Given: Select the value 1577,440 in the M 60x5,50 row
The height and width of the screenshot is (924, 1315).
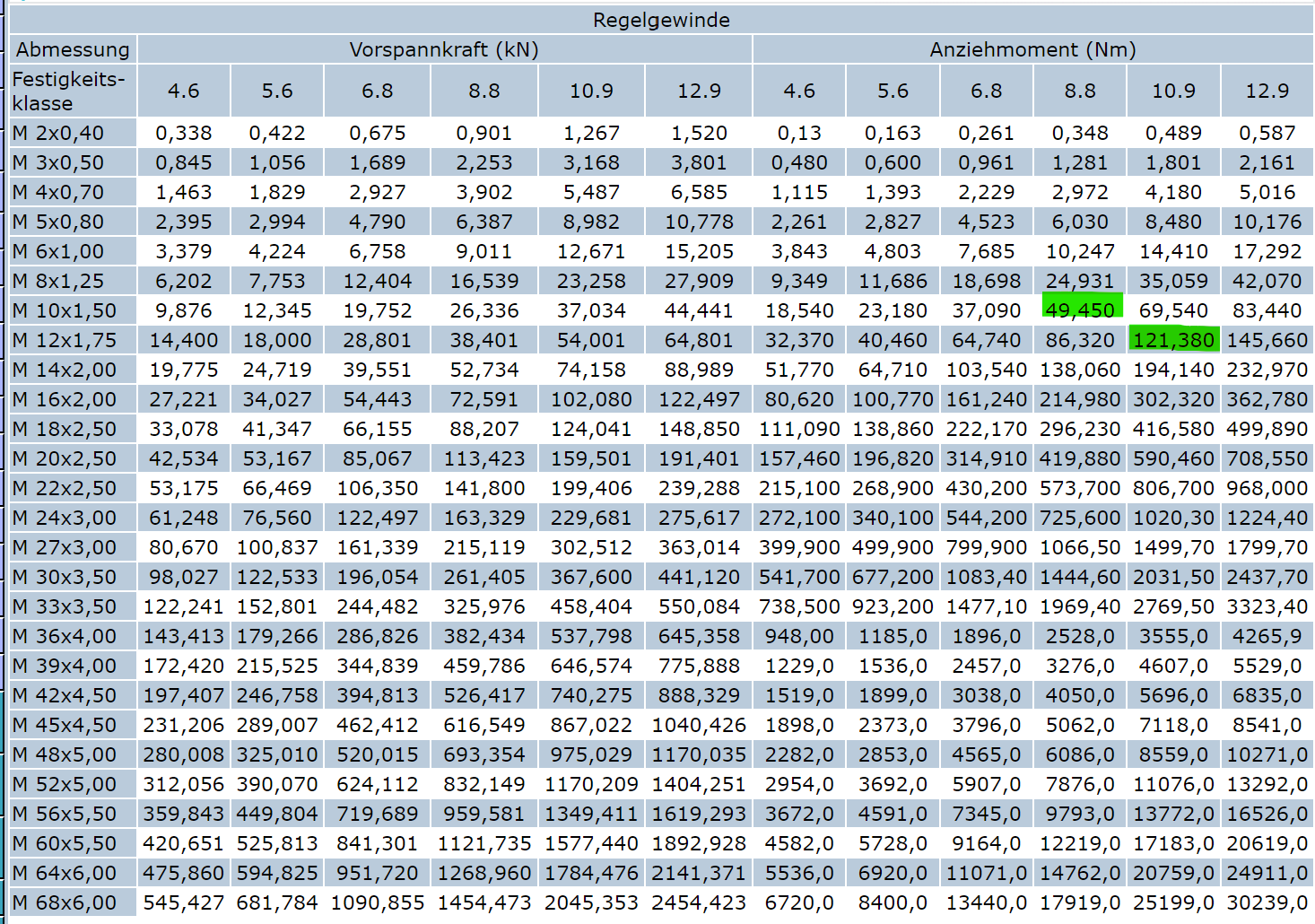Looking at the screenshot, I should pyautogui.click(x=591, y=843).
